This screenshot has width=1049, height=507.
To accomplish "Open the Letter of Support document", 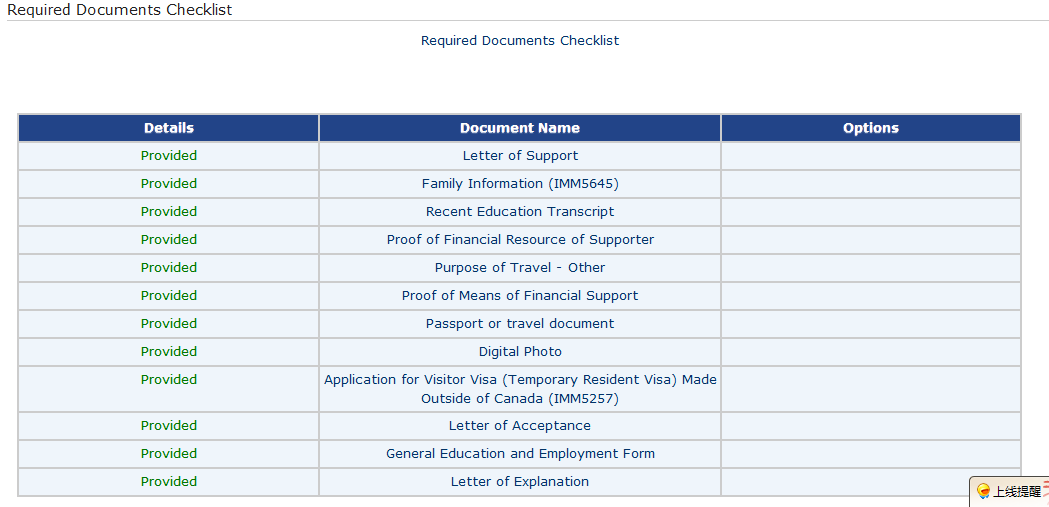I will click(520, 156).
